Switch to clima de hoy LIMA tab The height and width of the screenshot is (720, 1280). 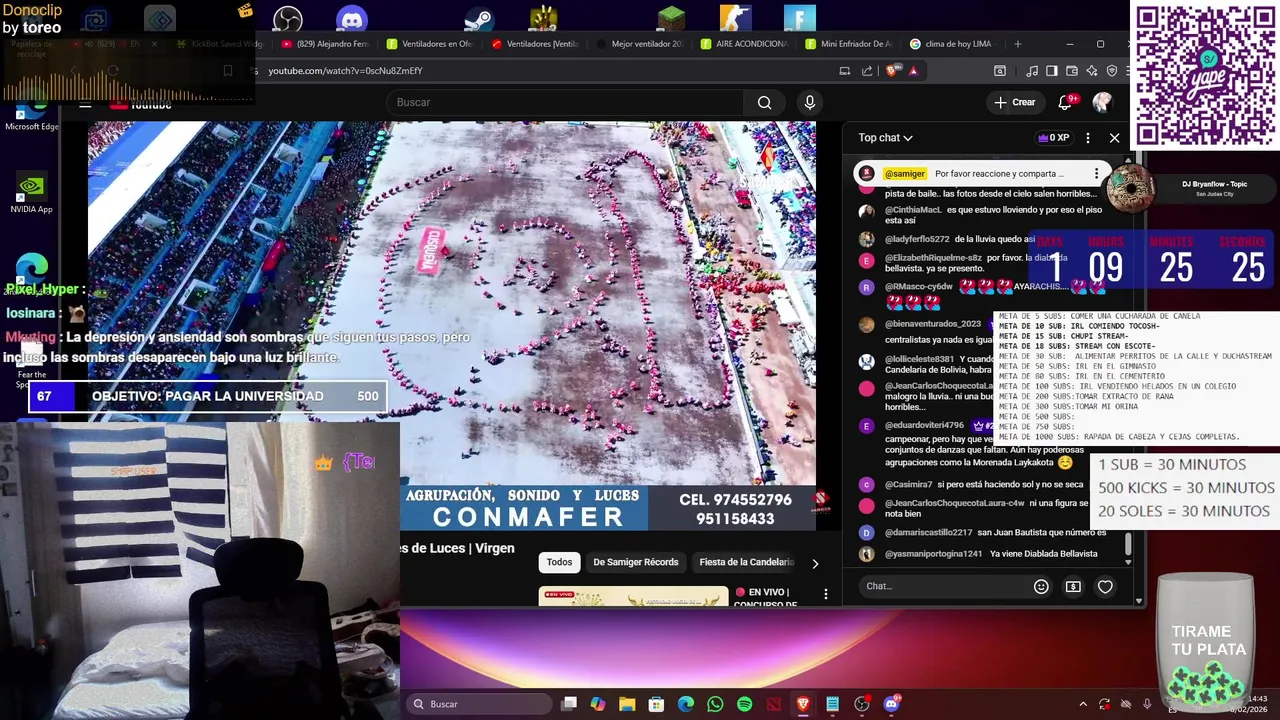953,44
